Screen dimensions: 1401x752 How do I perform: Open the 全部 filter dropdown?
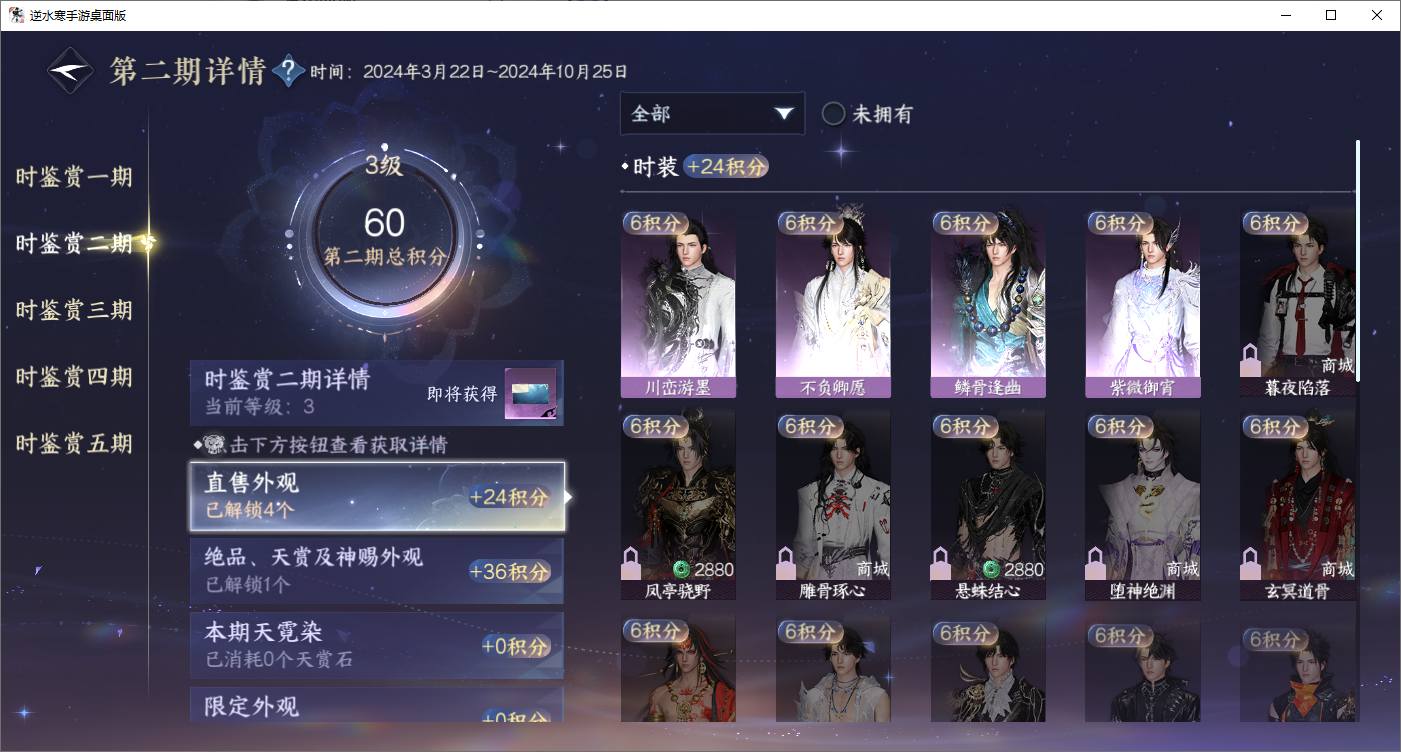point(712,114)
